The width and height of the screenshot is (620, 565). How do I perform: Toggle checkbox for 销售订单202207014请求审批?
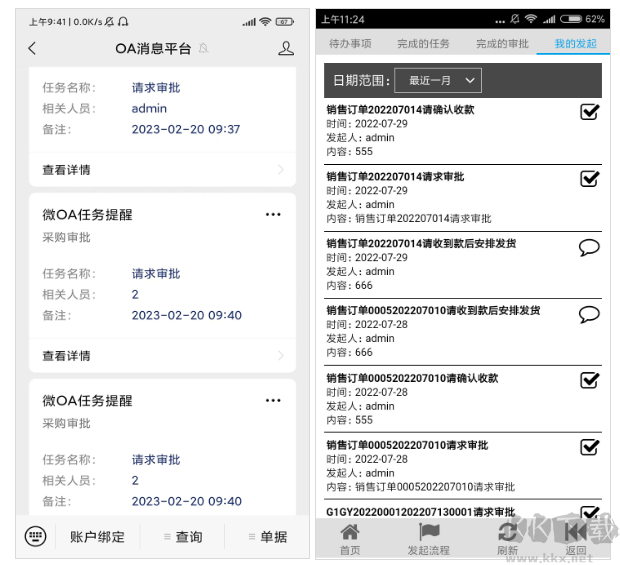point(590,178)
